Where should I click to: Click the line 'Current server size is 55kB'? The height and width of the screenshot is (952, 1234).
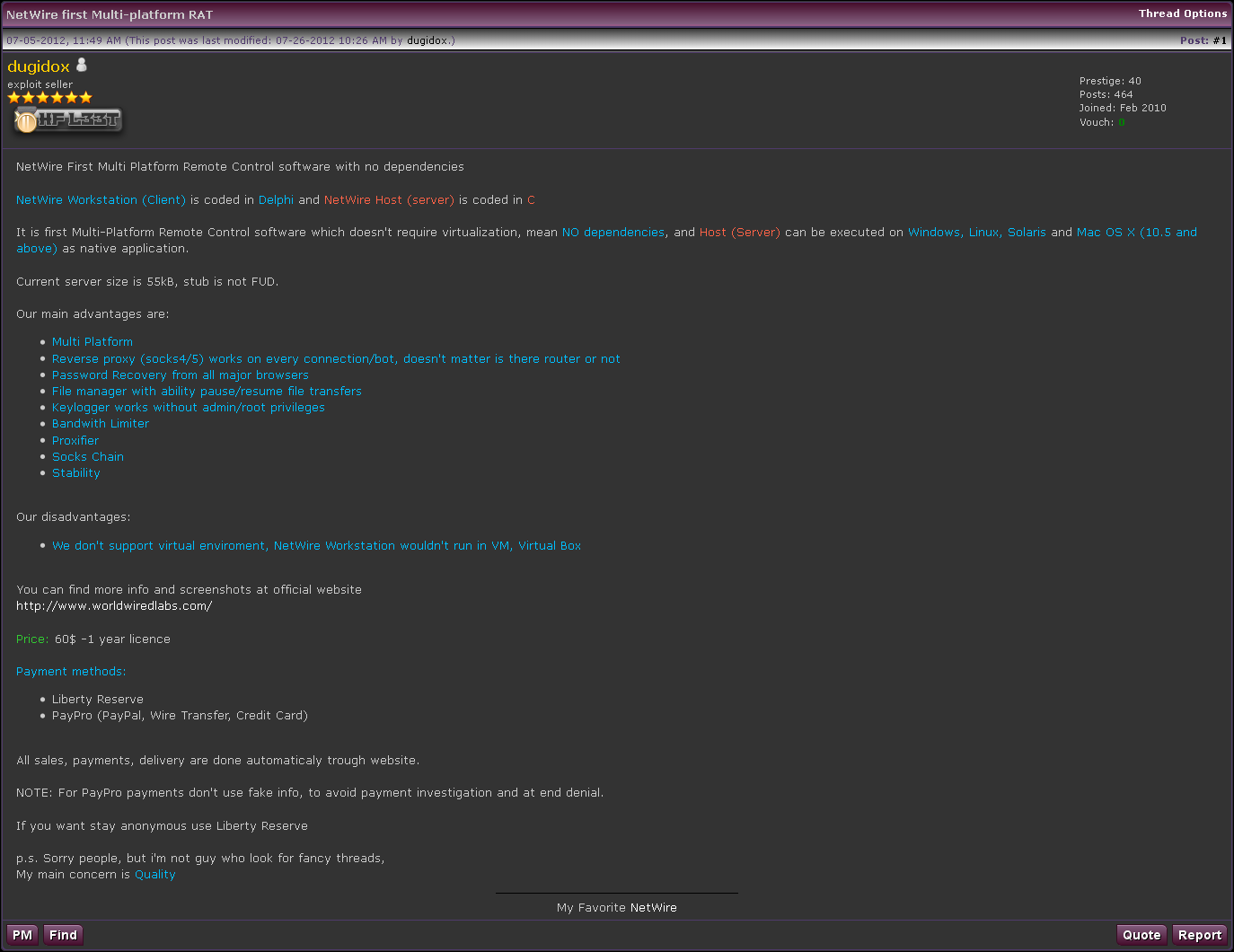pos(147,282)
